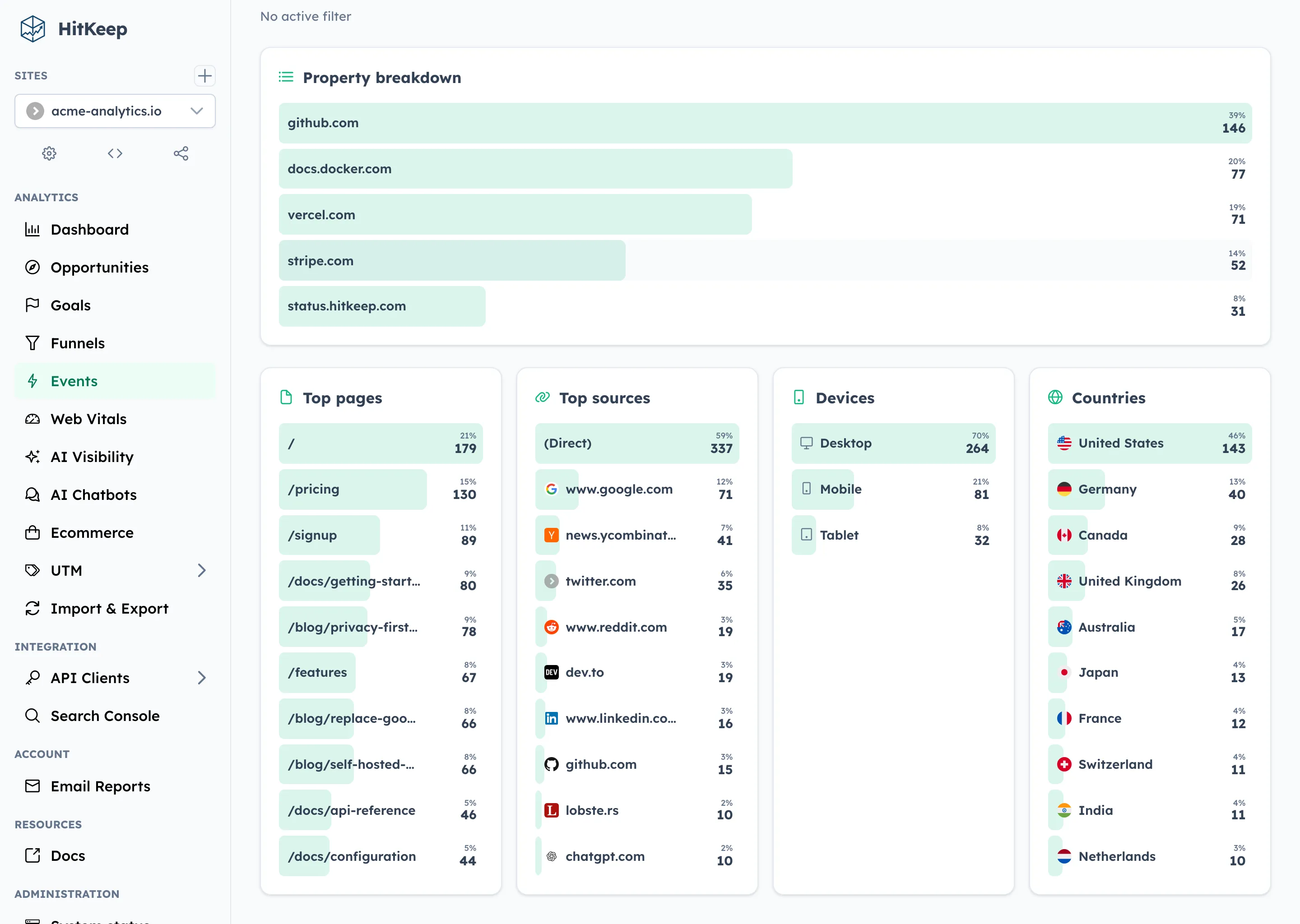Select status.hitkeep.com property row

coord(765,306)
